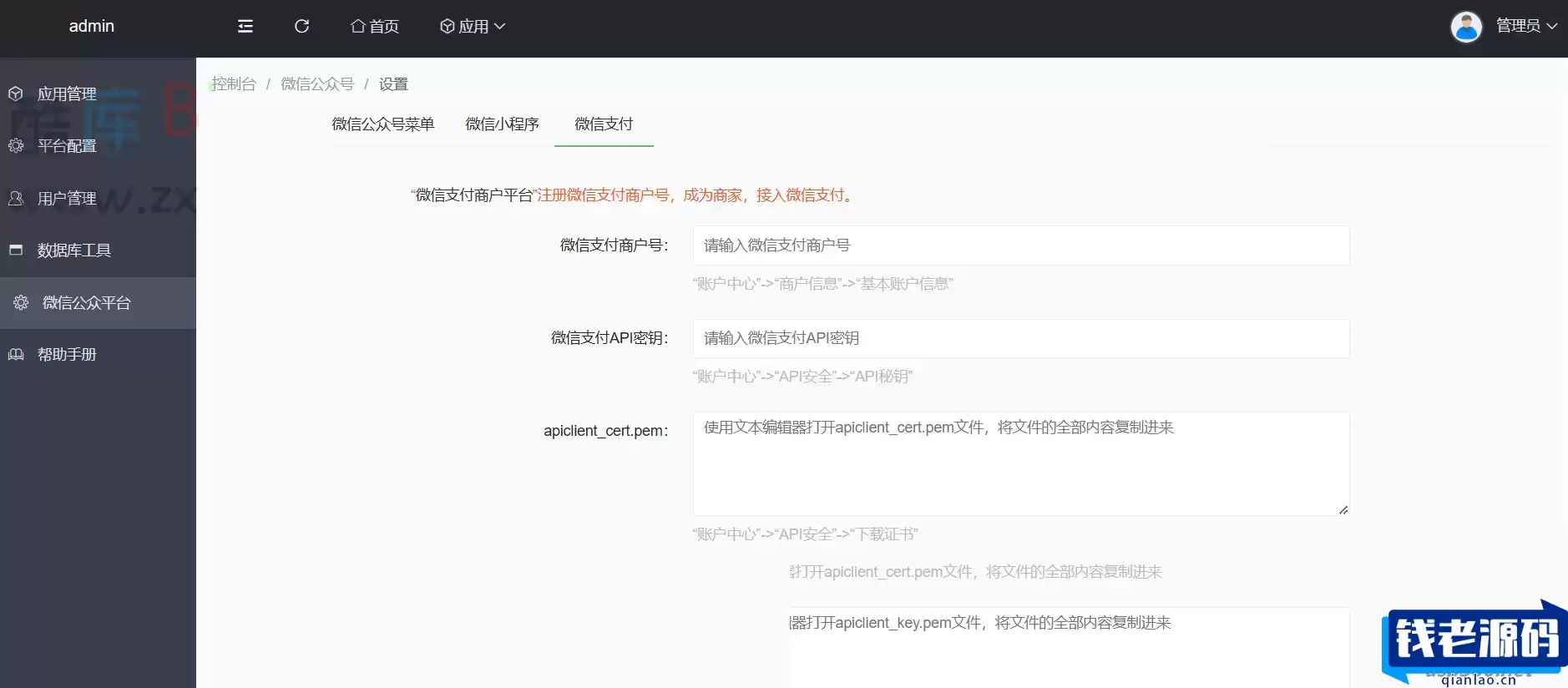This screenshot has height=688, width=1568.
Task: Click the apiclient_cert.pem field label
Action: coord(606,431)
